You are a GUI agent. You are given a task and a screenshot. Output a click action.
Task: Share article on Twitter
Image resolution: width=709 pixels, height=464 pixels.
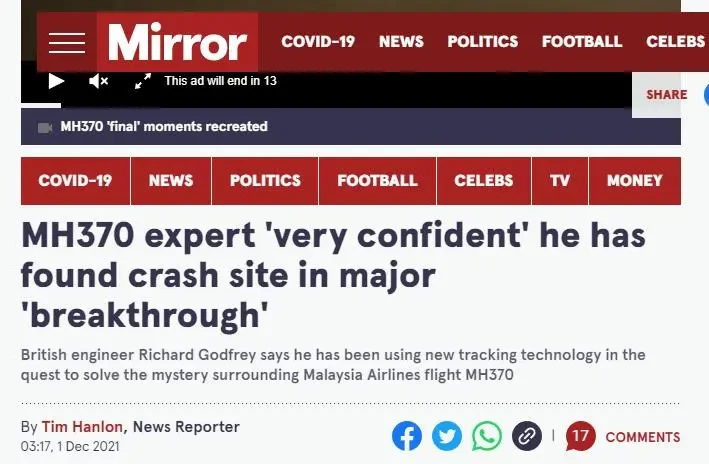[447, 436]
